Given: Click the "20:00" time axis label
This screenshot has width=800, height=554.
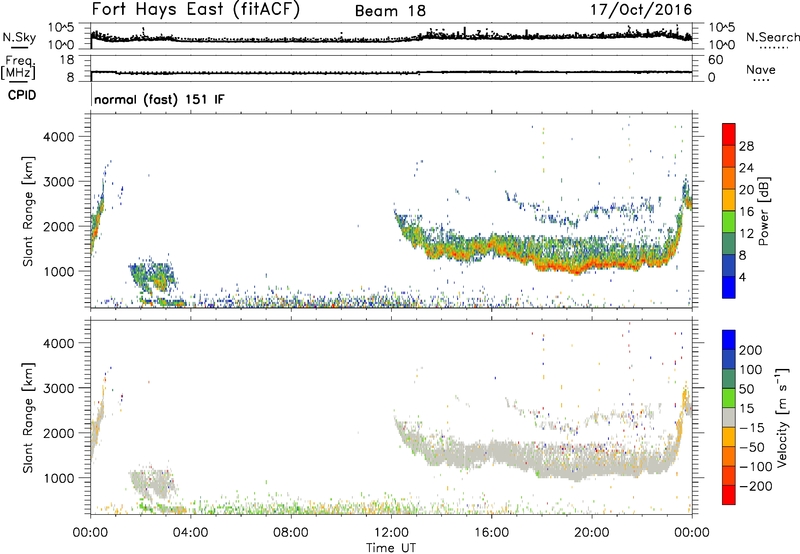Looking at the screenshot, I should click(x=592, y=533).
